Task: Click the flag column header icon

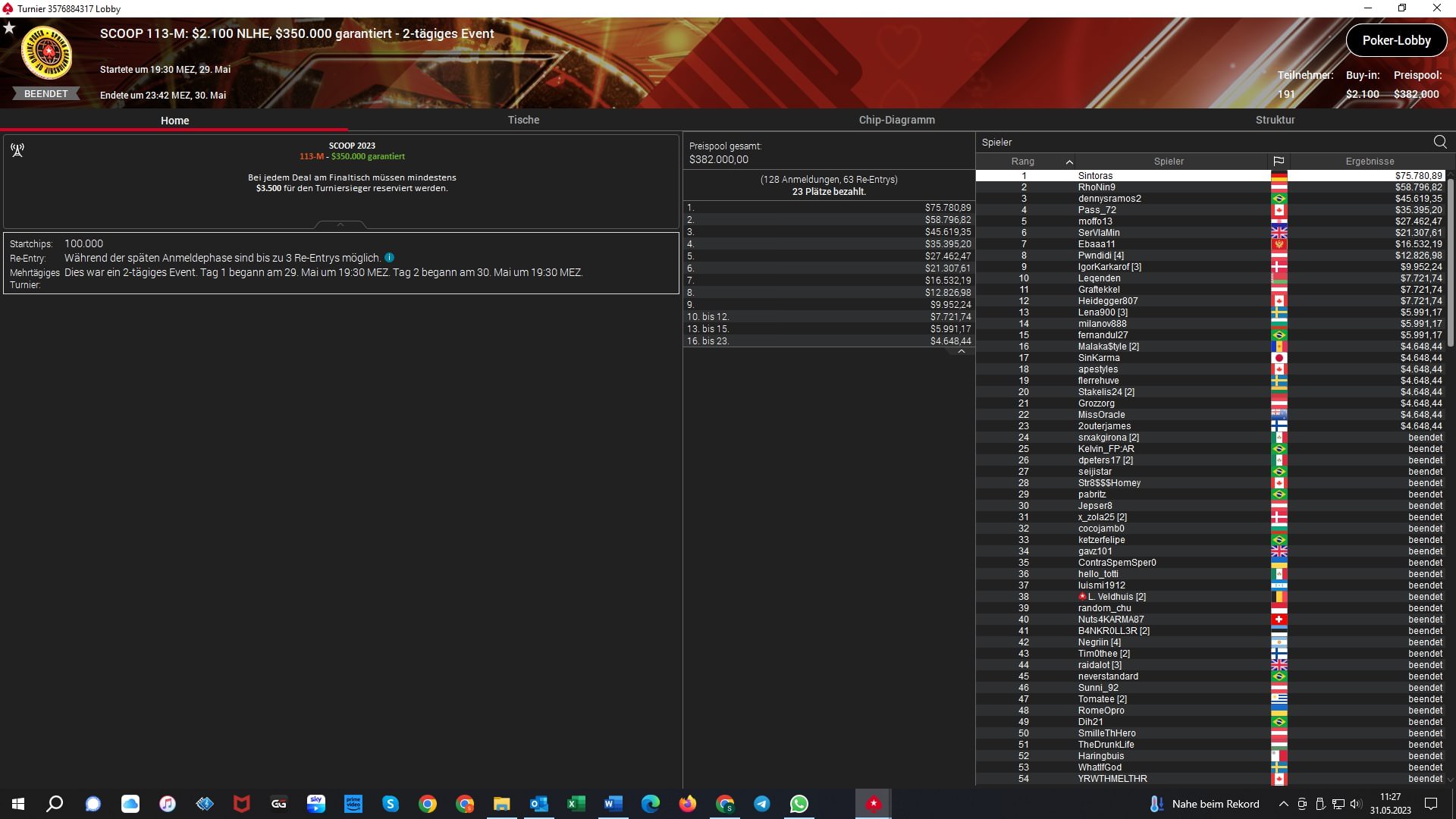Action: 1279,162
